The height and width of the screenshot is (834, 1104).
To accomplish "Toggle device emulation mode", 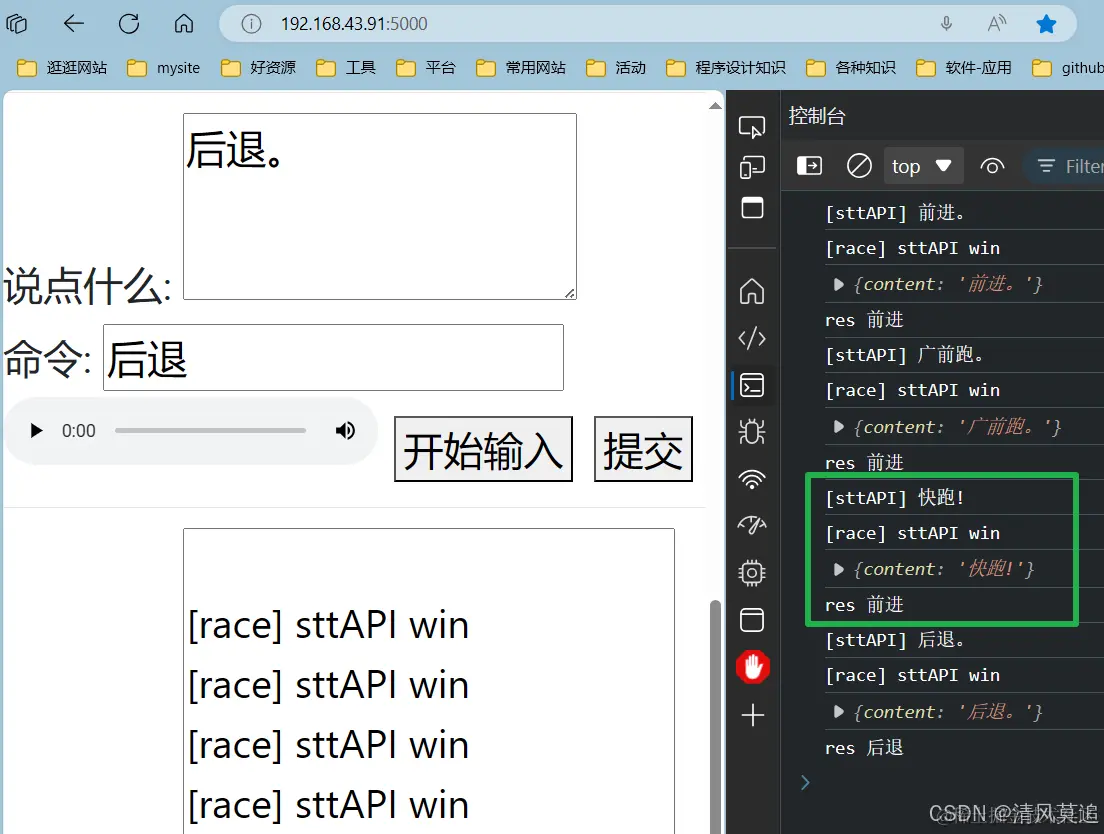I will pos(752,167).
